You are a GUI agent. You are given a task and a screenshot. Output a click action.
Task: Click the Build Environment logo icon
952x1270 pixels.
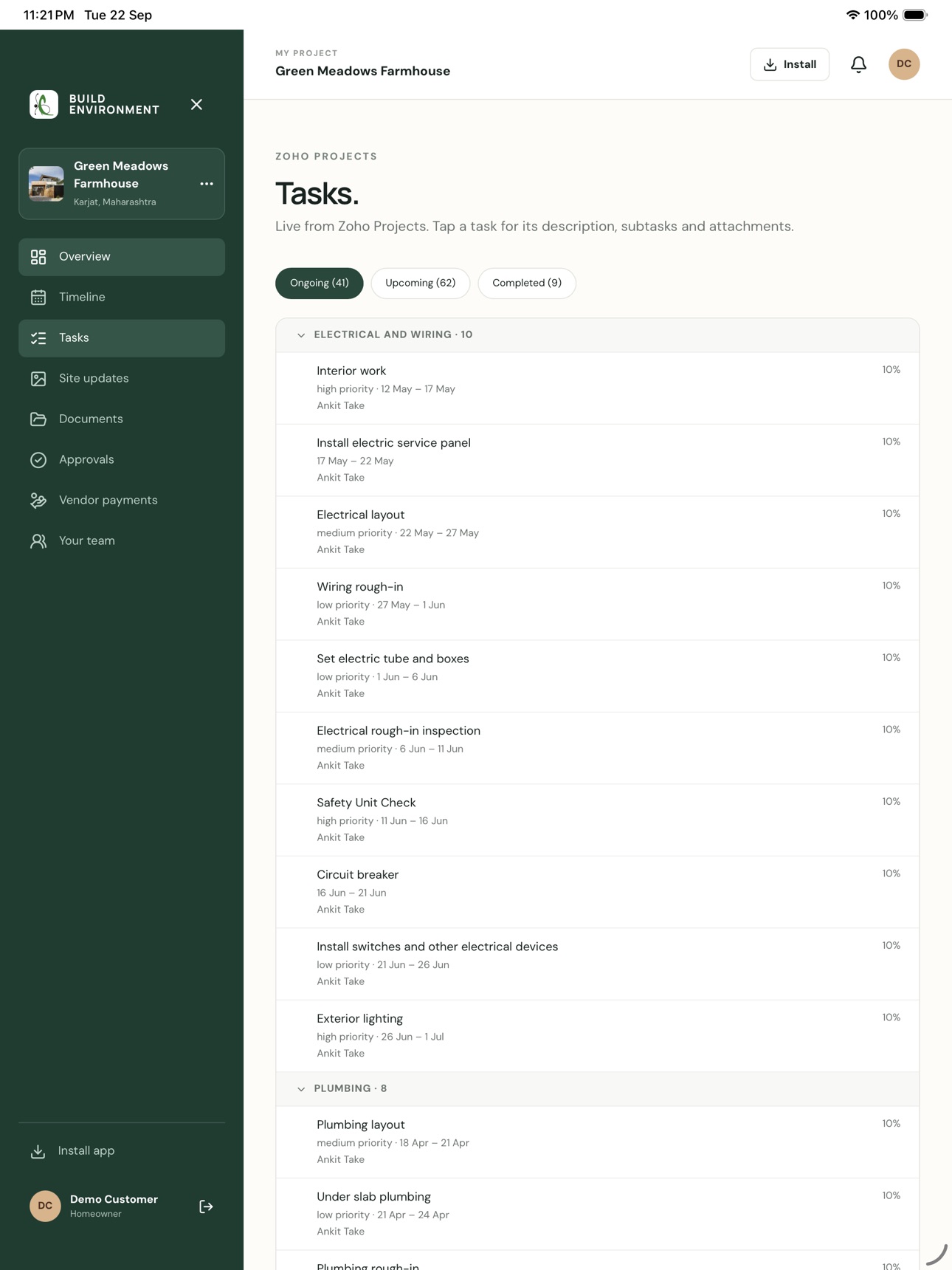pos(44,104)
